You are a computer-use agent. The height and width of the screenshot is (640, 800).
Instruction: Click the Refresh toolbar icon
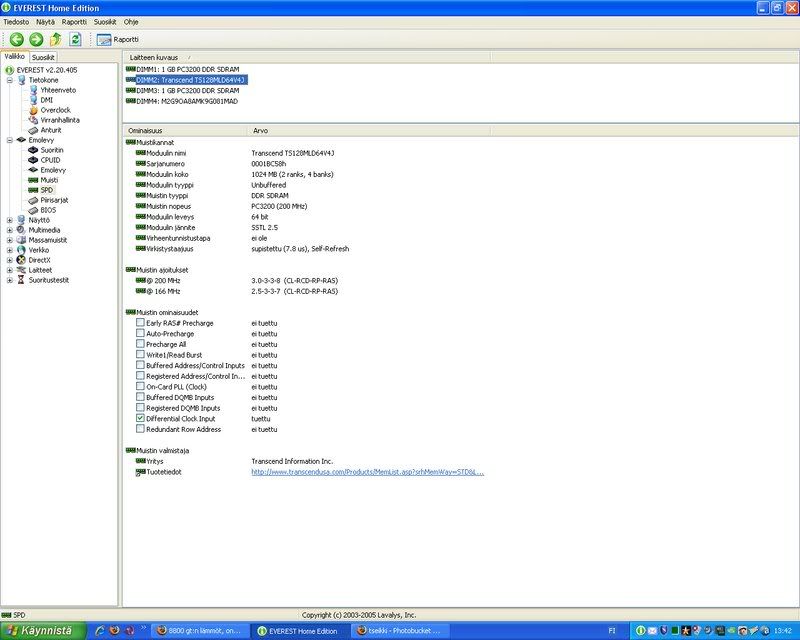click(x=75, y=39)
